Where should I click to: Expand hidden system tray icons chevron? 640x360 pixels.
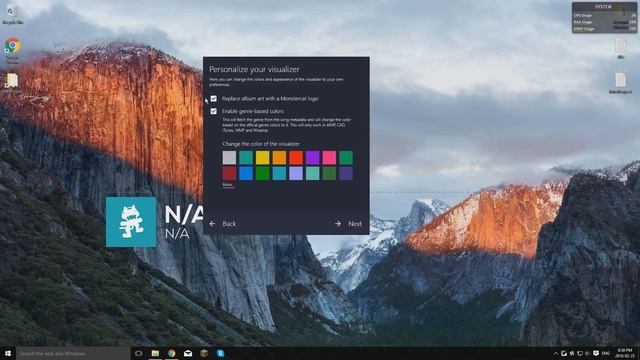(x=556, y=353)
